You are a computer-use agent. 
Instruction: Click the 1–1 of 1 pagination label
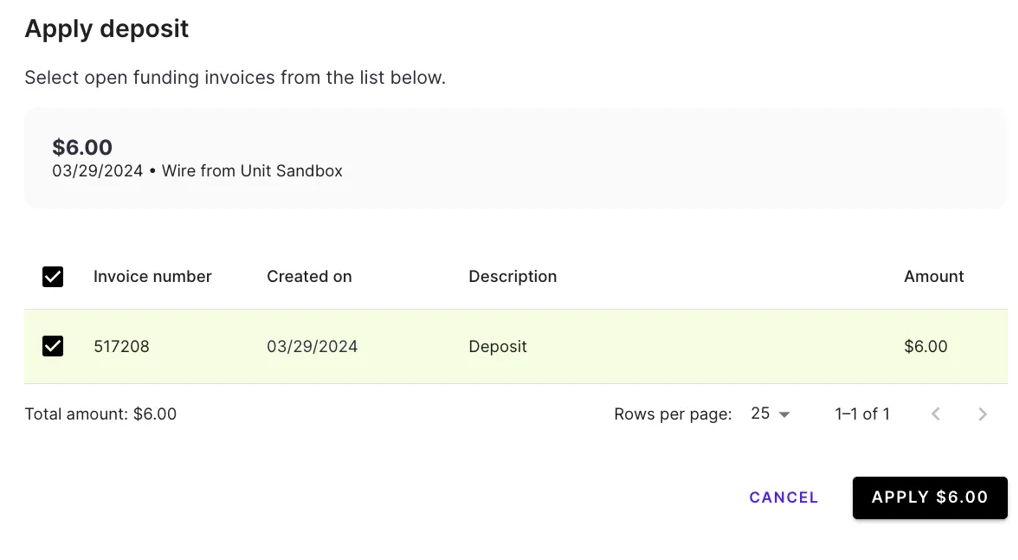(862, 414)
